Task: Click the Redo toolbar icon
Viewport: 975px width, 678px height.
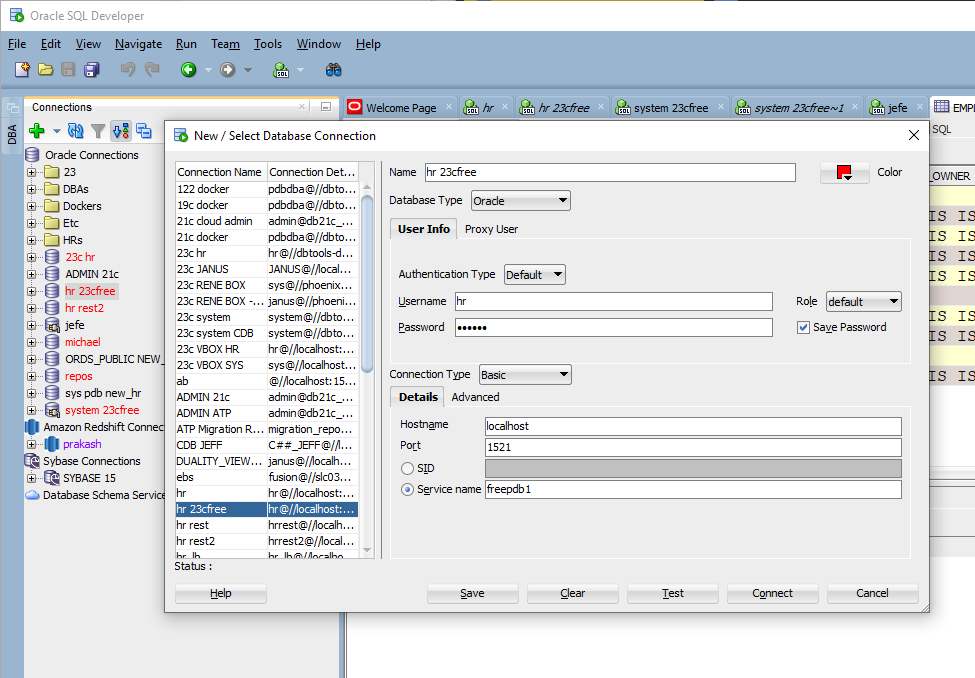Action: [152, 69]
